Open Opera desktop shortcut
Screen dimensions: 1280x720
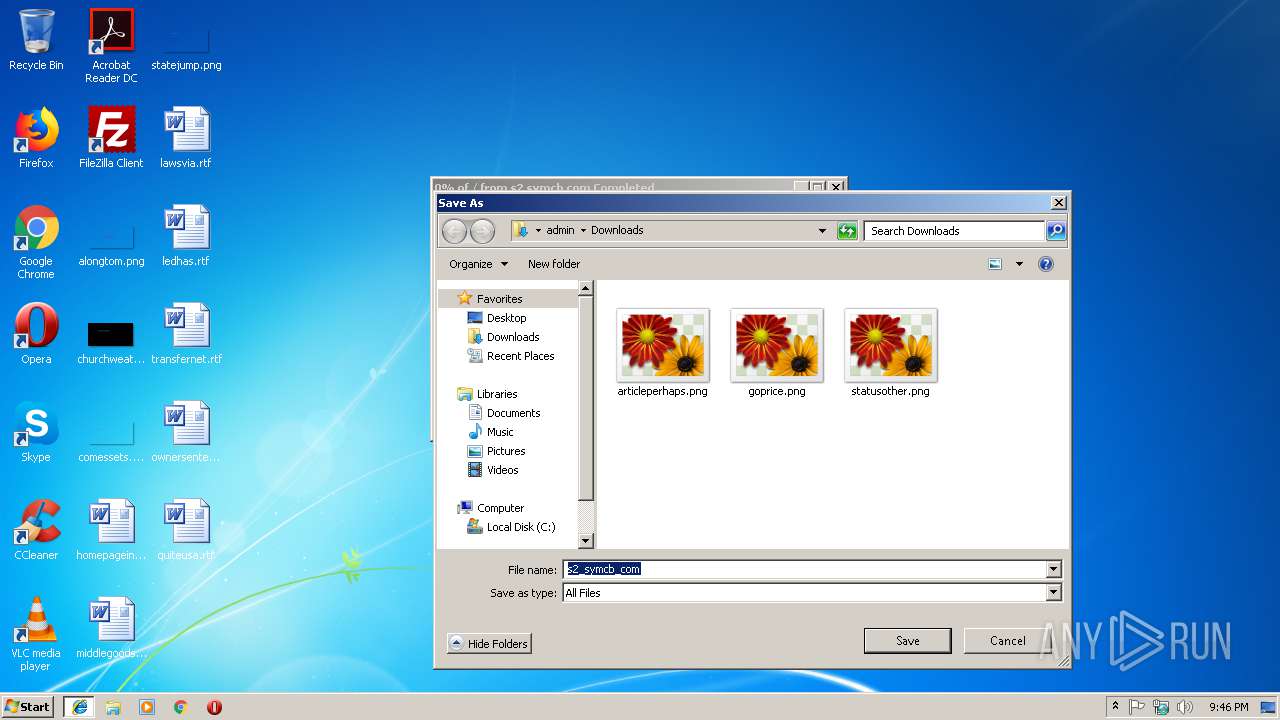click(36, 334)
